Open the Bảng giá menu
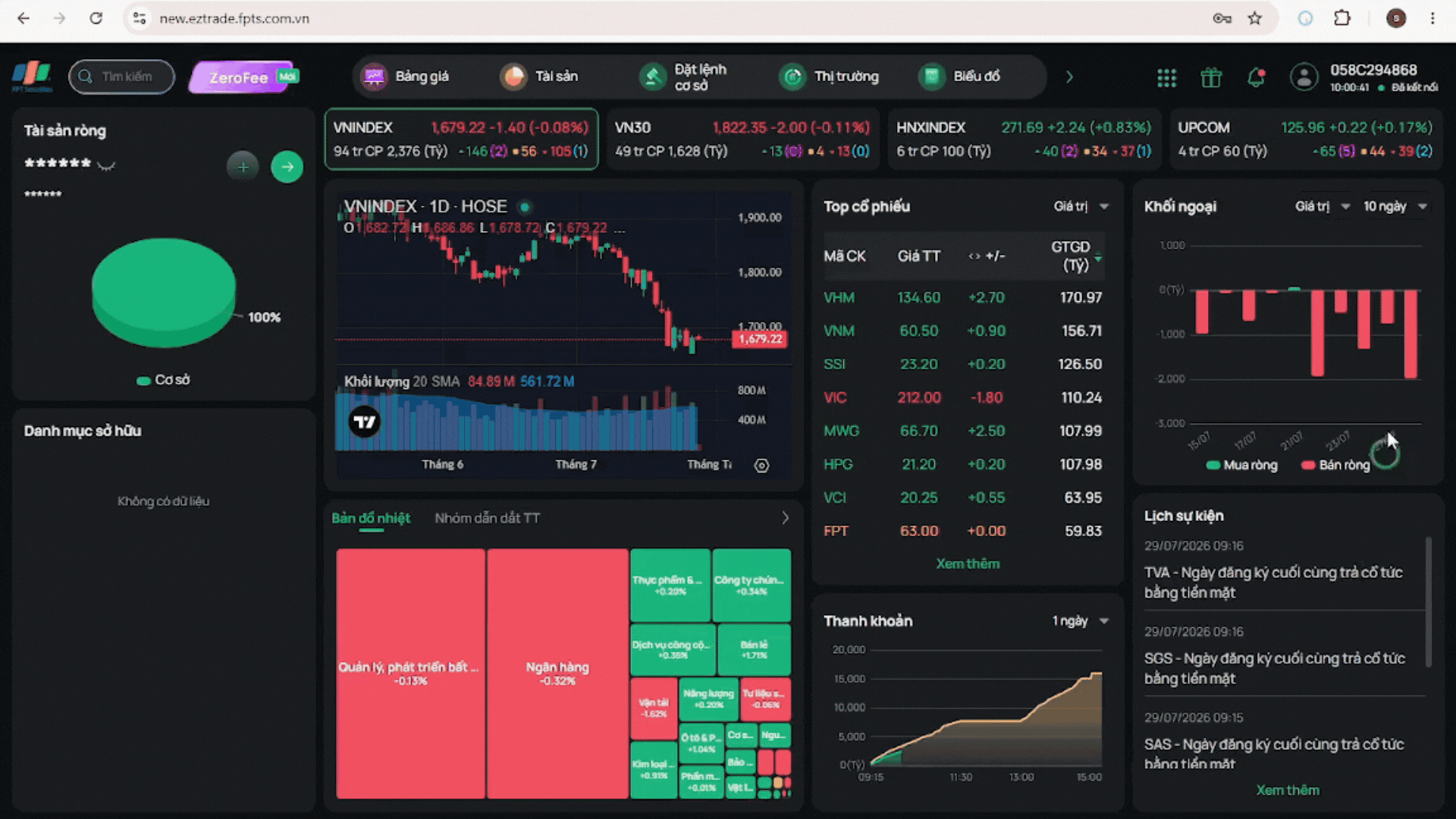This screenshot has width=1456, height=819. (406, 77)
